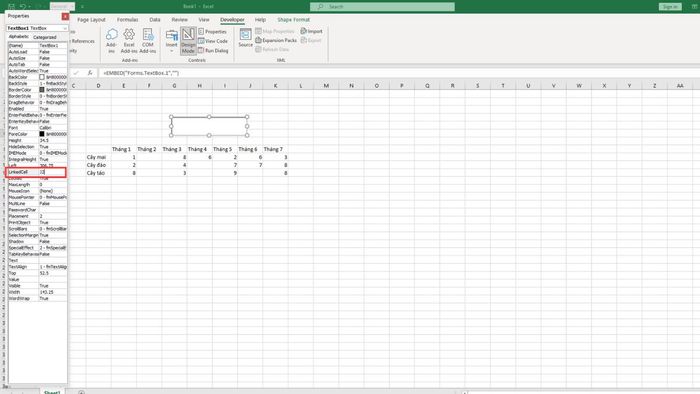700x394 pixels.
Task: Click the View Code button
Action: (213, 41)
